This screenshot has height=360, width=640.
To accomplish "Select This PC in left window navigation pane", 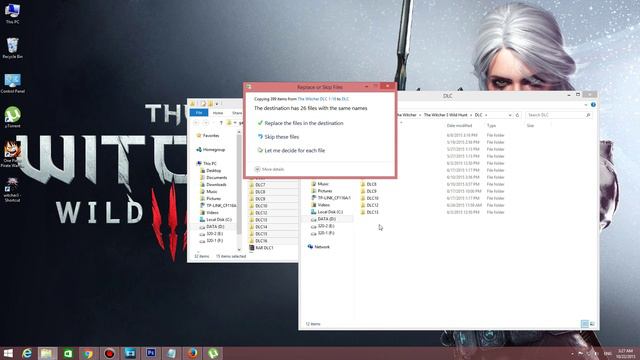I will point(207,163).
